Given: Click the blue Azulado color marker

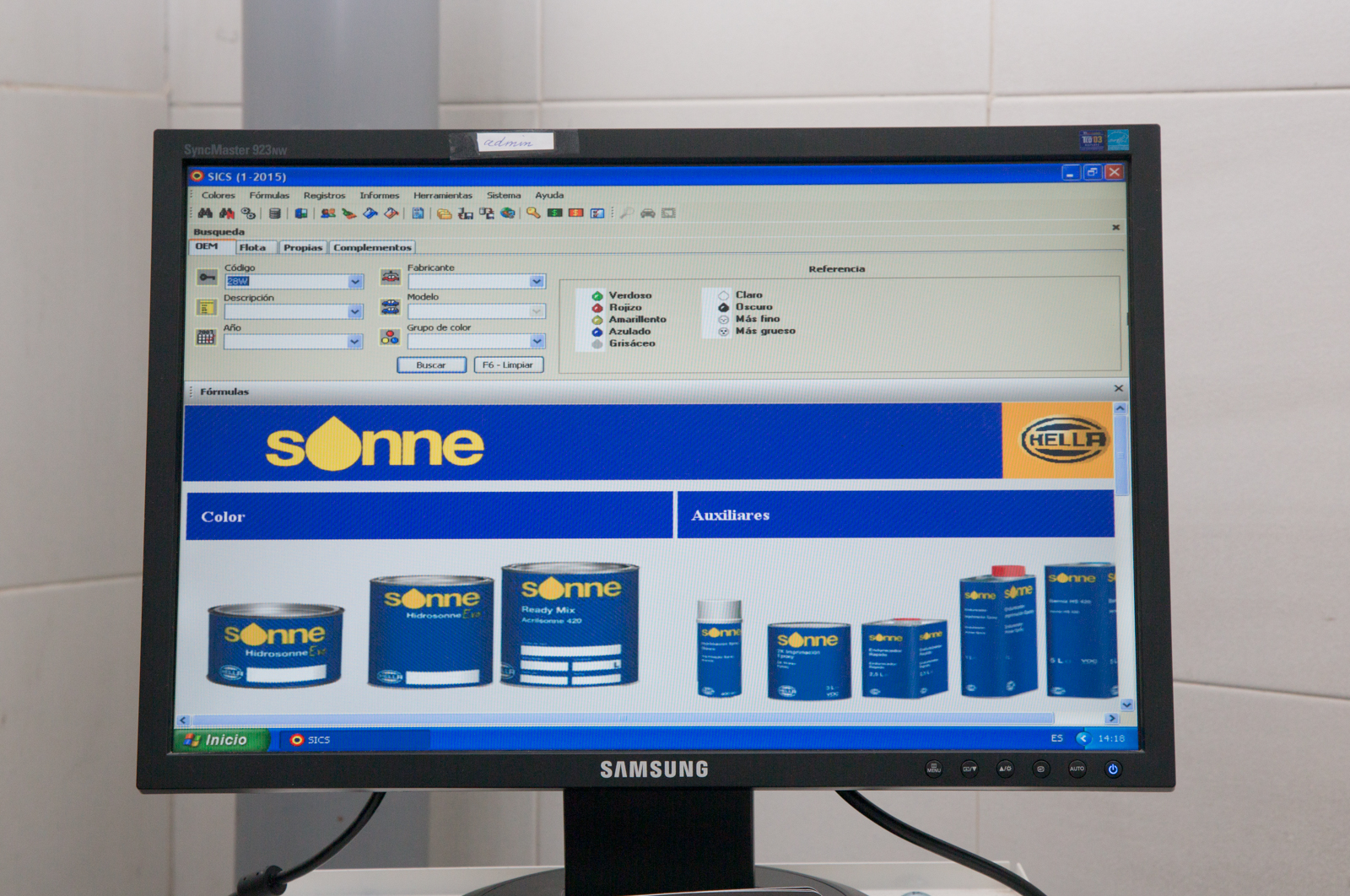Looking at the screenshot, I should point(597,332).
